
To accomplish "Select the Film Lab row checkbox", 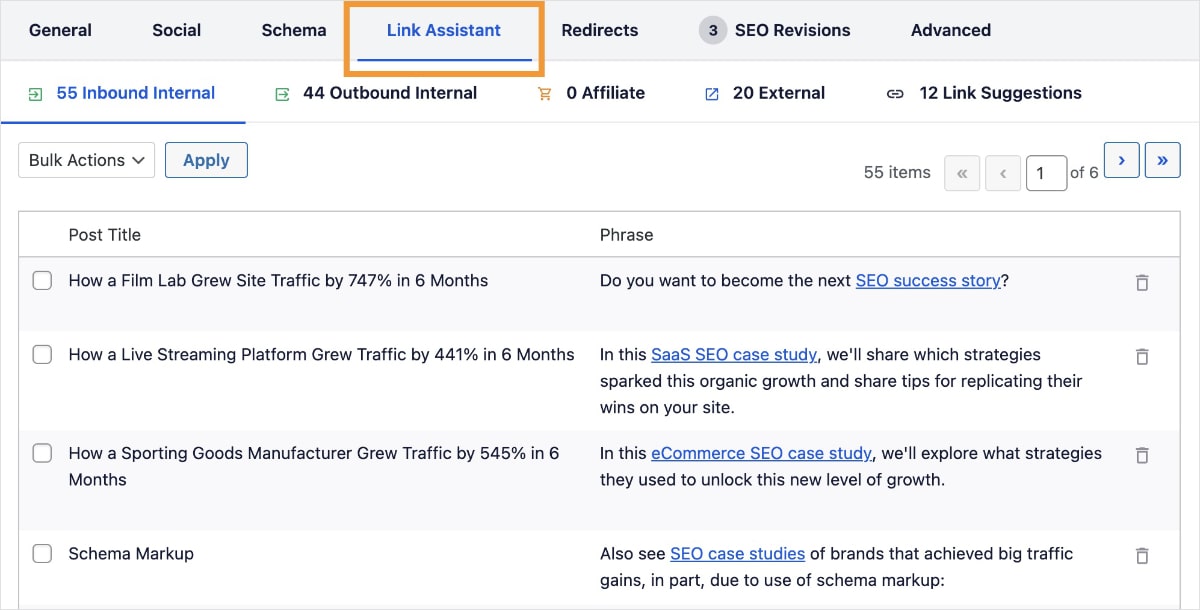I will 42,281.
